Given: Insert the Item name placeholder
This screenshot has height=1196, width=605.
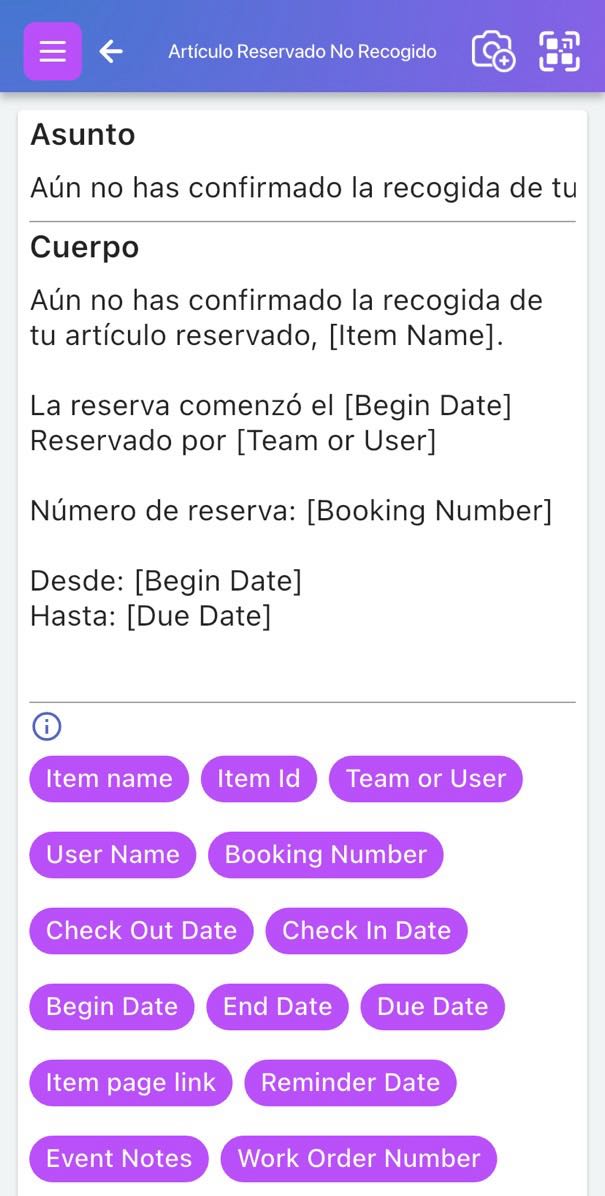Looking at the screenshot, I should (x=108, y=778).
